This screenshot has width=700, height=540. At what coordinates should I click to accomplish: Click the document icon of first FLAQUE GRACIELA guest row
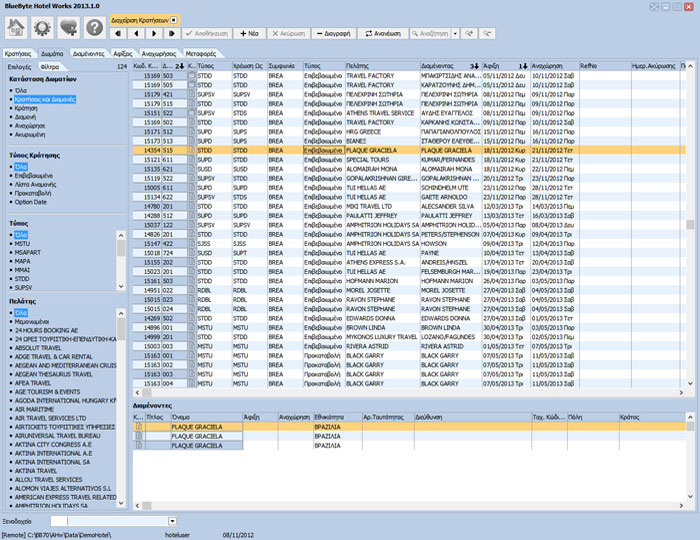(x=139, y=427)
